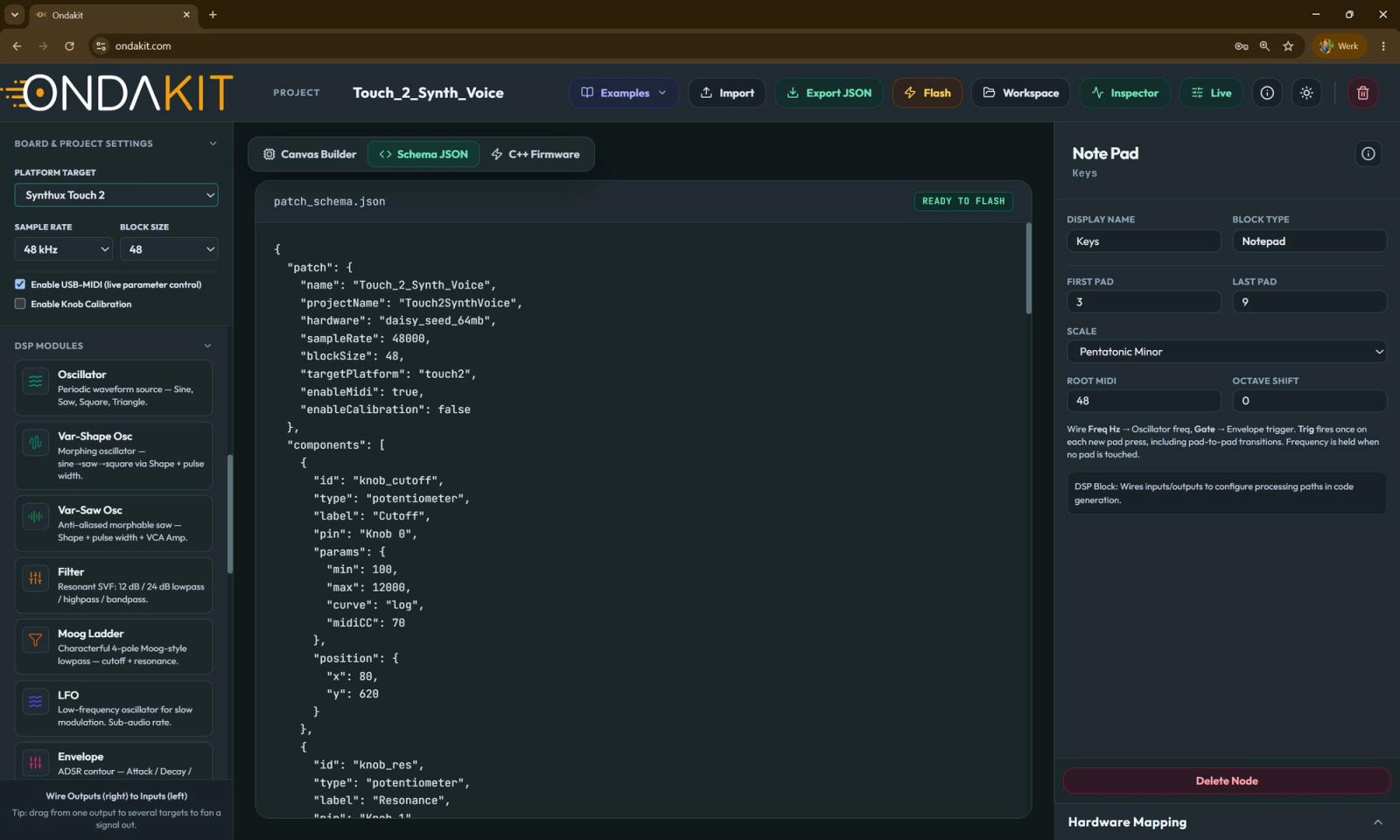The height and width of the screenshot is (840, 1400).
Task: Click READY TO FLASH status badge
Action: tap(963, 201)
